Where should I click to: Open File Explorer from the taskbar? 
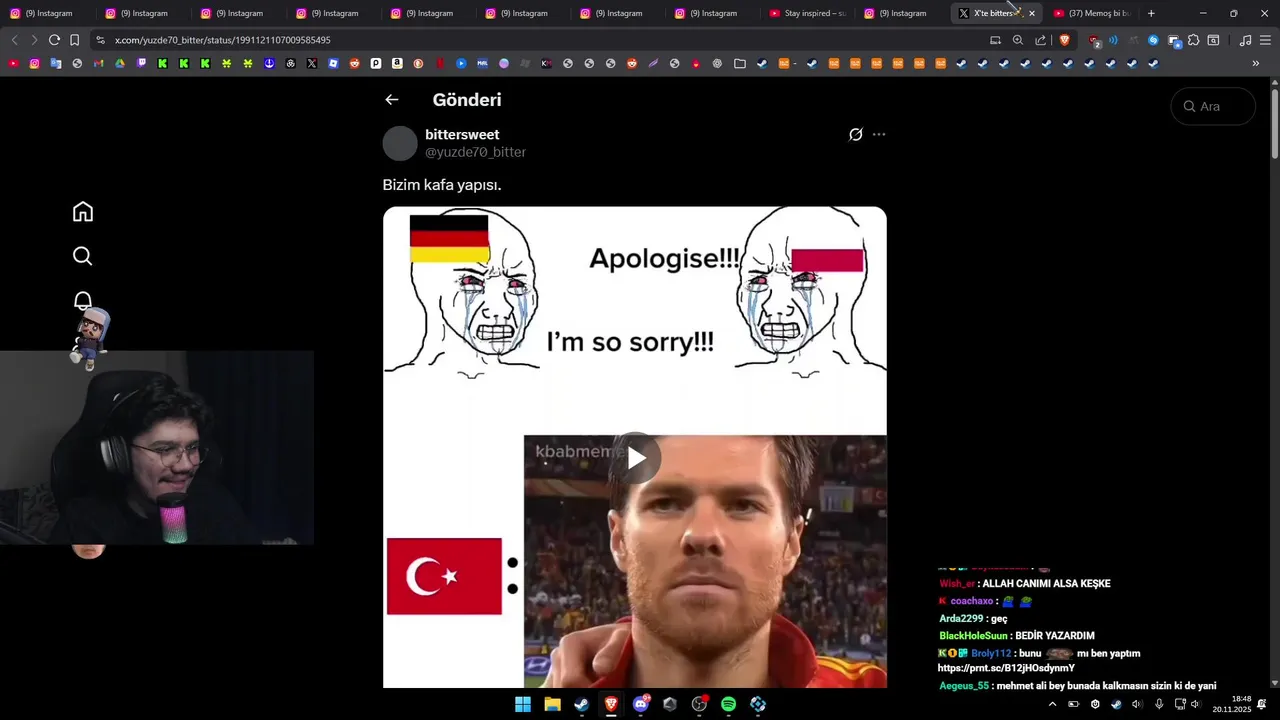click(552, 704)
